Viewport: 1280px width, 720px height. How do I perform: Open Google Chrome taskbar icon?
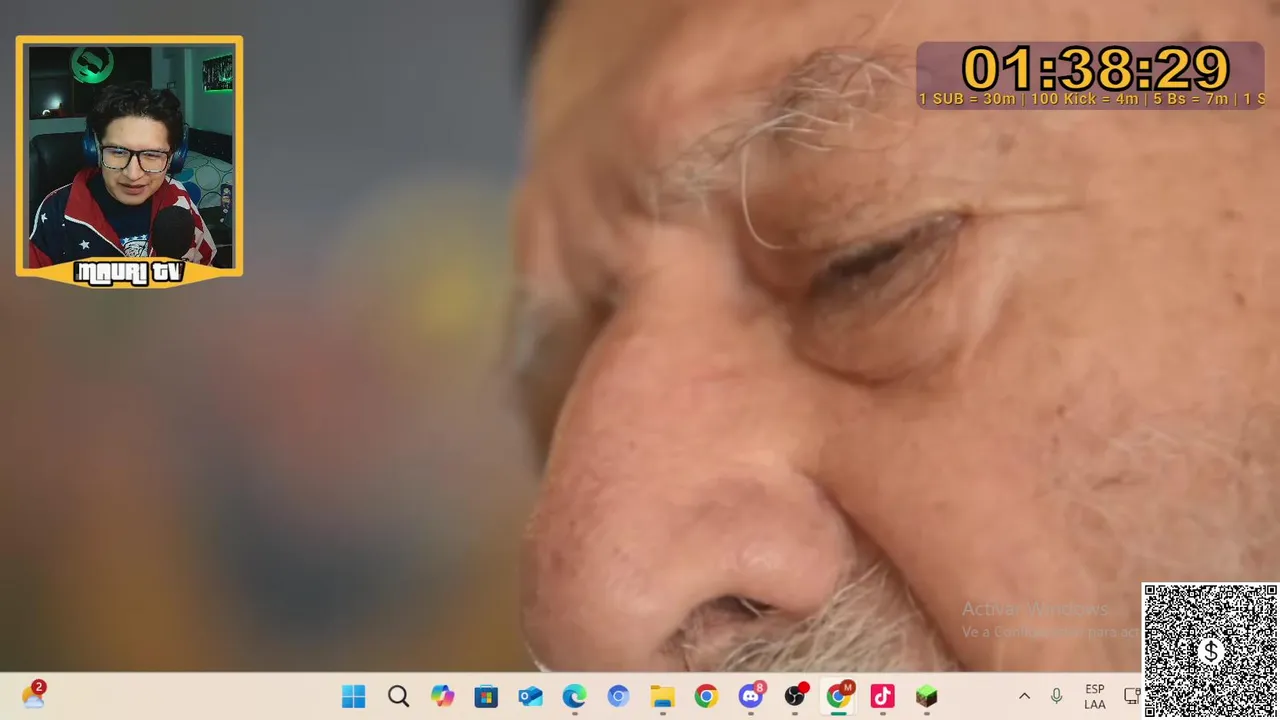[706, 697]
